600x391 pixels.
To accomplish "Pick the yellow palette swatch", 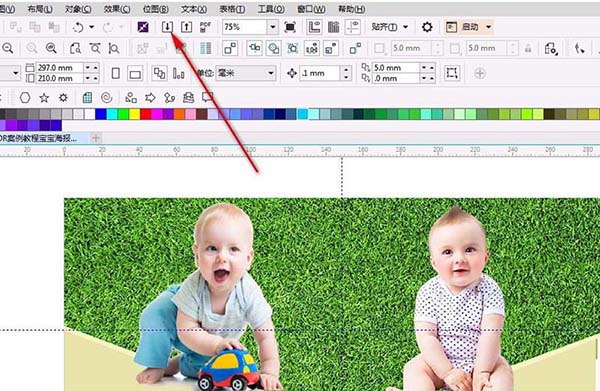I will 135,114.
